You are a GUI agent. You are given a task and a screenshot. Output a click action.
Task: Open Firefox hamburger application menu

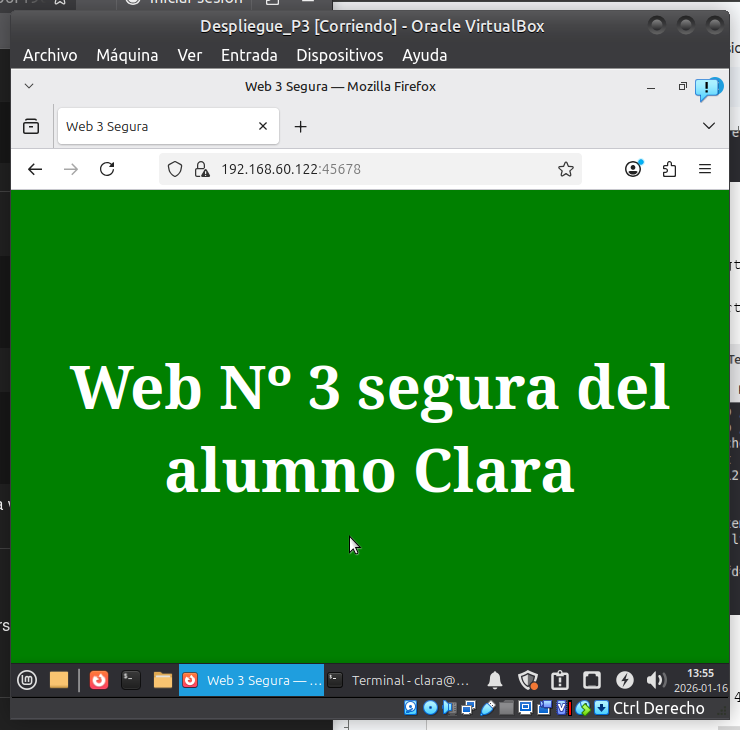(705, 170)
